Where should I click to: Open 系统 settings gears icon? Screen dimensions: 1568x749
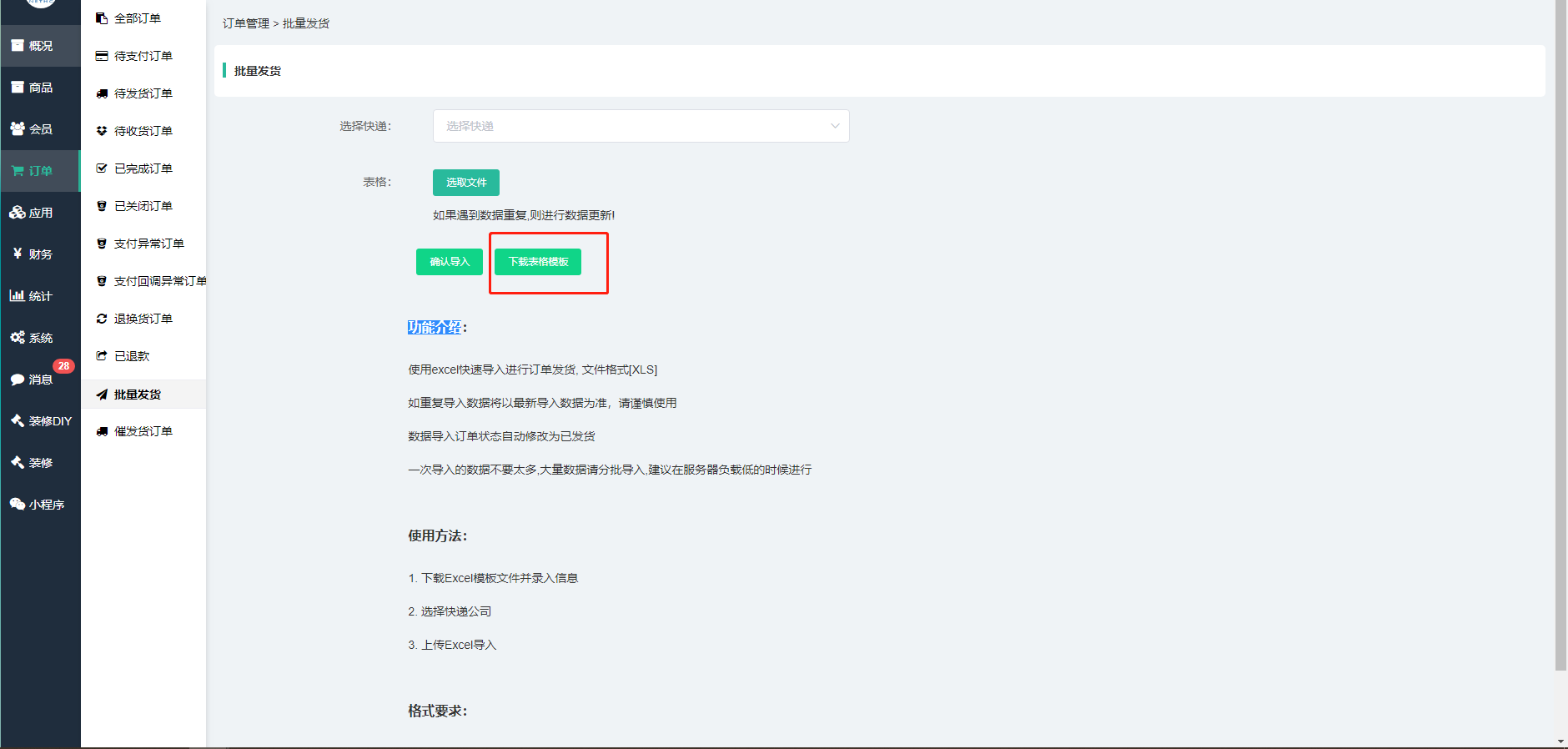click(x=18, y=337)
